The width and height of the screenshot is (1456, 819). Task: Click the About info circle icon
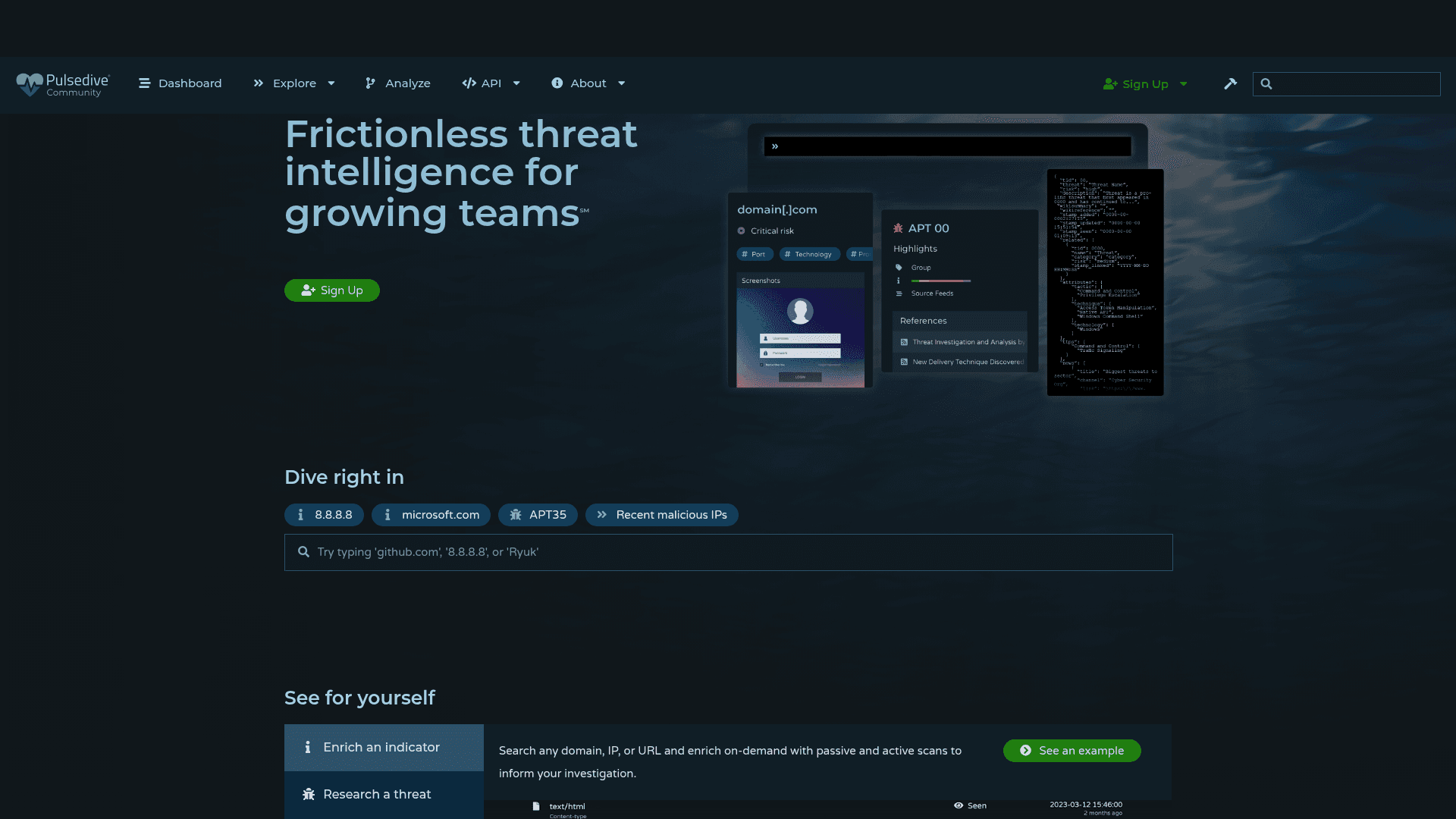coord(557,83)
